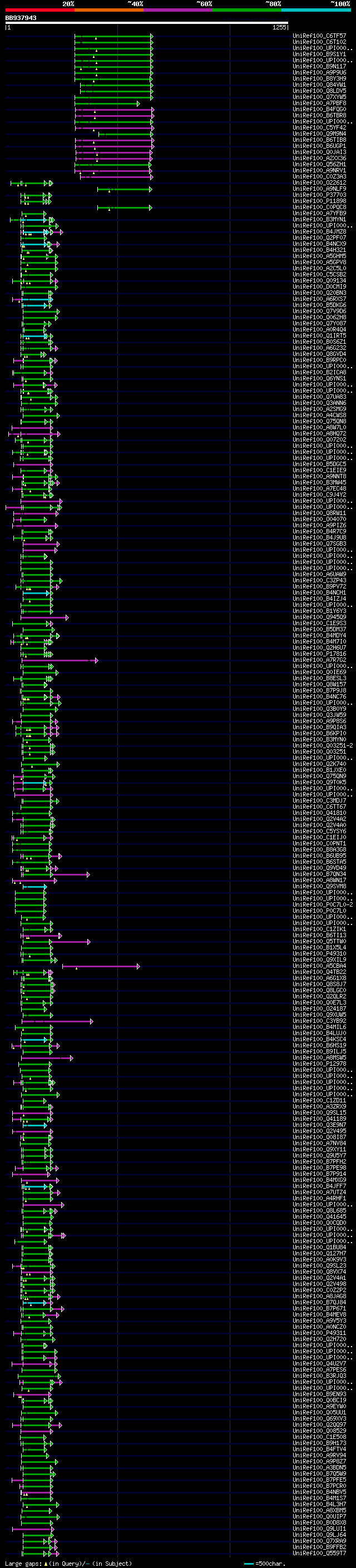Open hit UniRef100_B8Y3H9
The height and width of the screenshot is (1568, 356).
(x=319, y=78)
